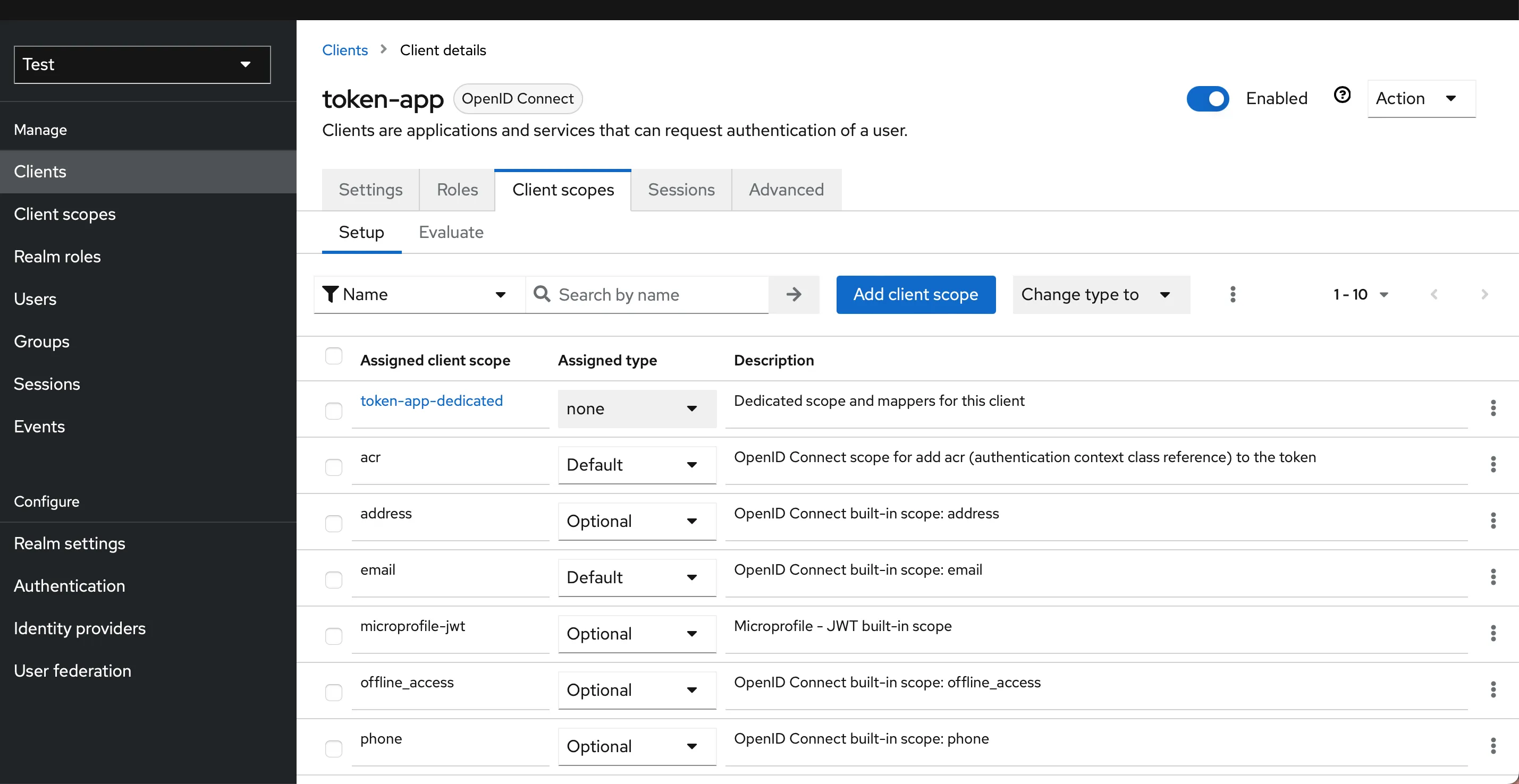Click the Add client scope button

[915, 294]
